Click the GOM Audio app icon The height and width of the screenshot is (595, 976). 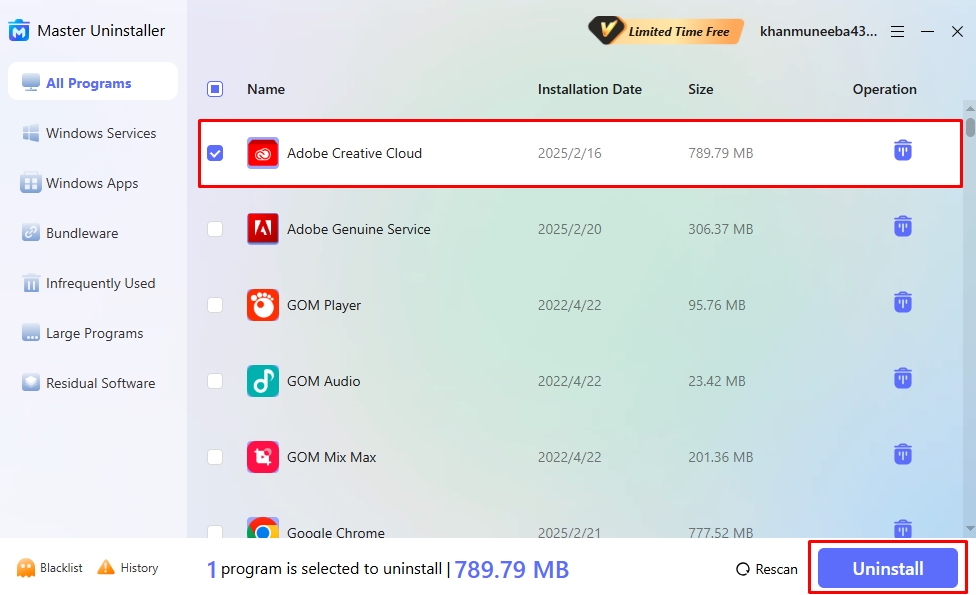[x=263, y=381]
